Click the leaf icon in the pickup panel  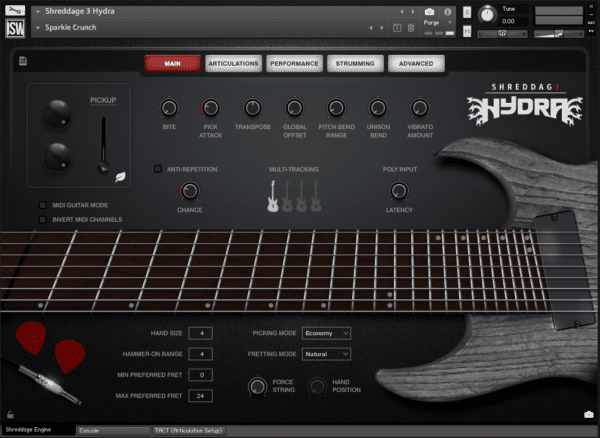120,177
